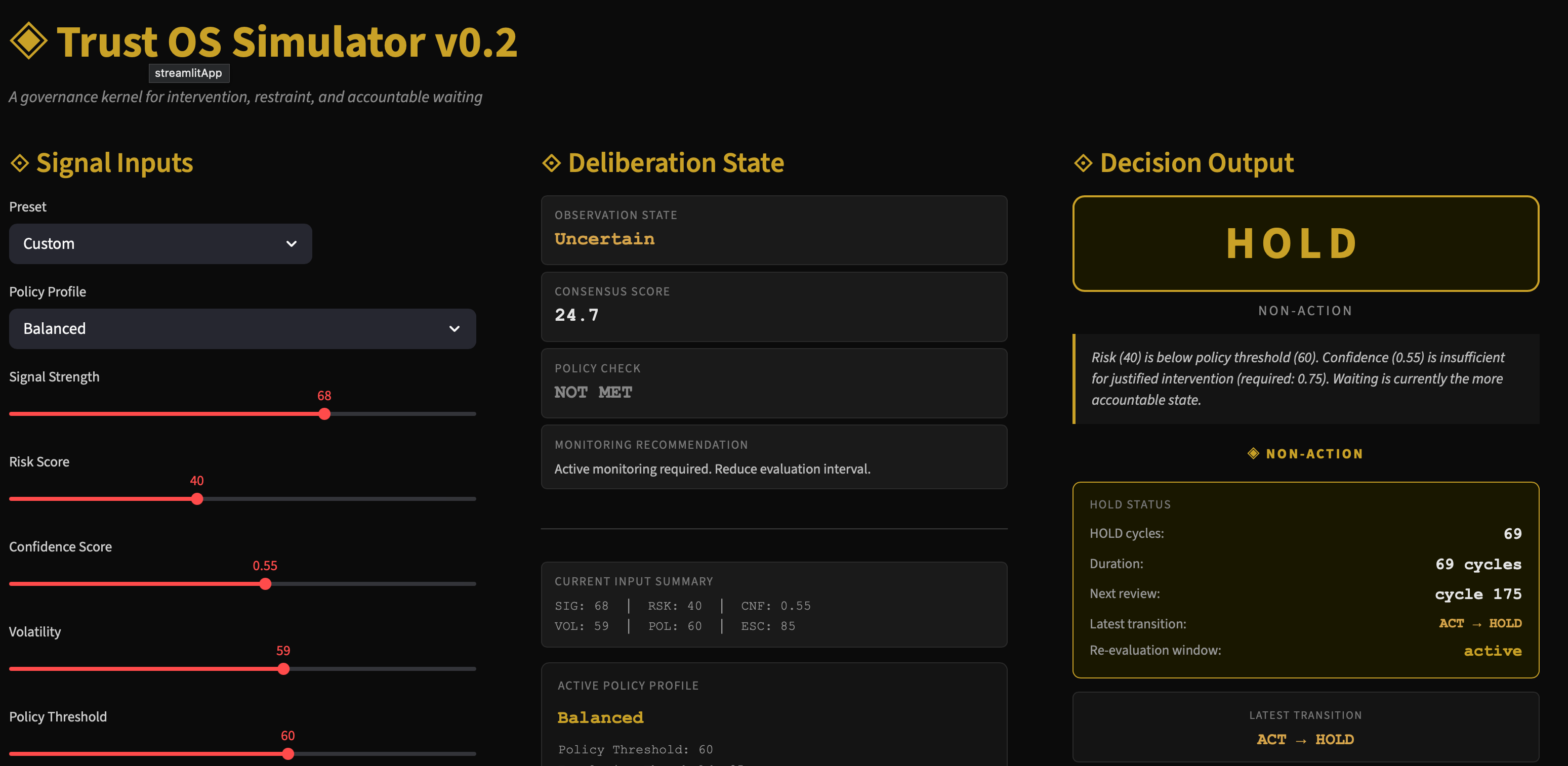Click the Volatility slider handle at 59

(283, 669)
